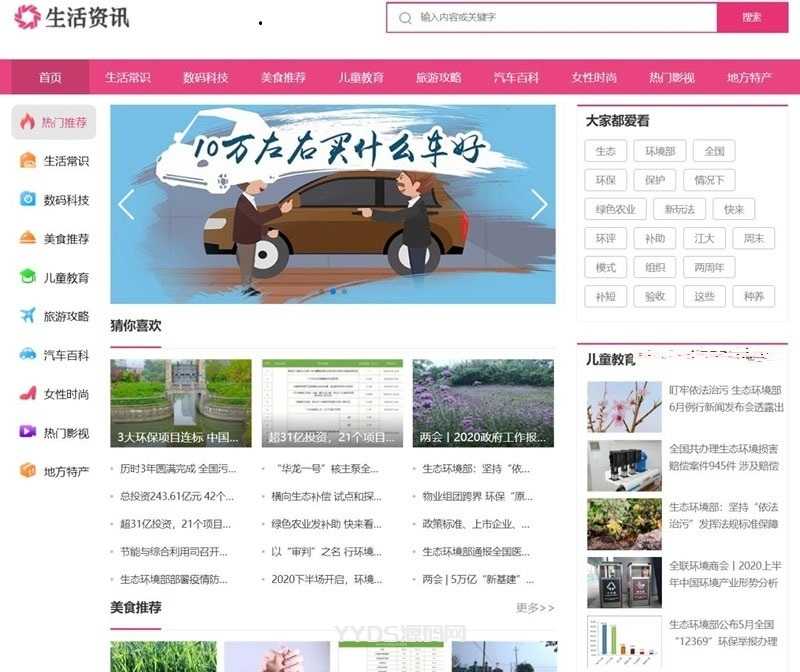This screenshot has height=672, width=800.
Task: Click the camera icon beside 数码科技
Action: [28, 199]
